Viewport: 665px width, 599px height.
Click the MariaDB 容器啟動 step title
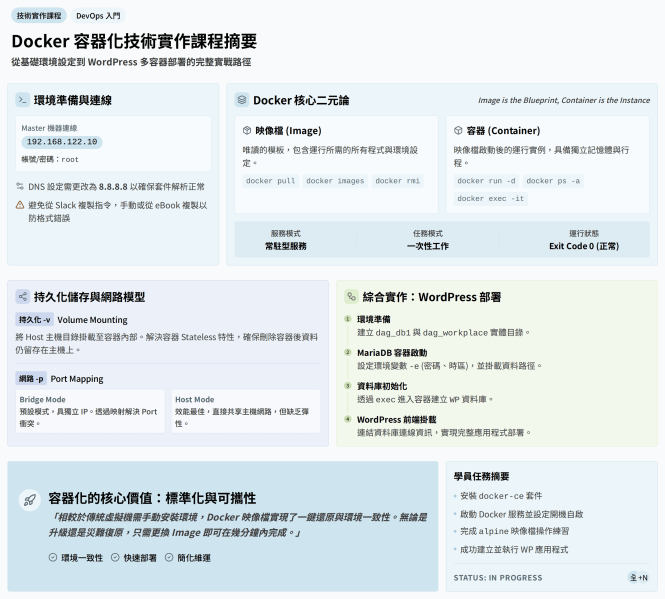tap(392, 353)
